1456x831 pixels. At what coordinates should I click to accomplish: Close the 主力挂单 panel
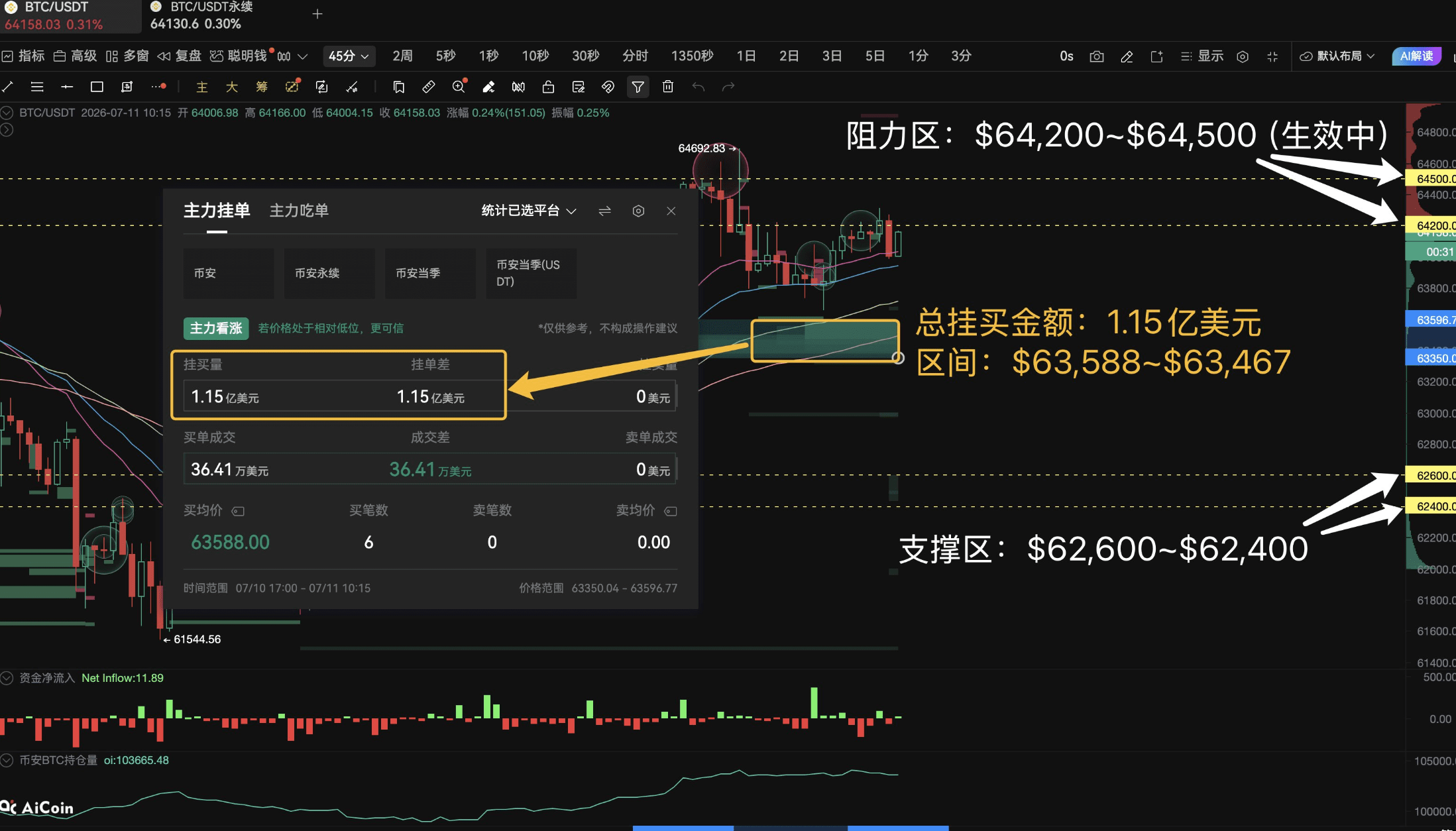671,211
